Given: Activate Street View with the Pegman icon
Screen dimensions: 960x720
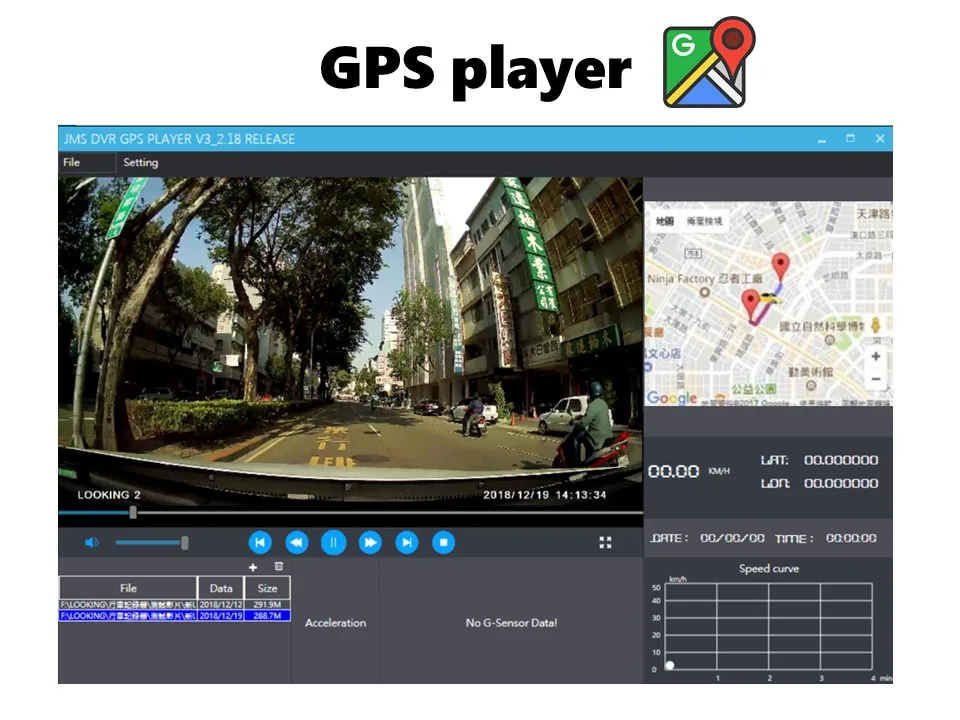Looking at the screenshot, I should pyautogui.click(x=875, y=325).
